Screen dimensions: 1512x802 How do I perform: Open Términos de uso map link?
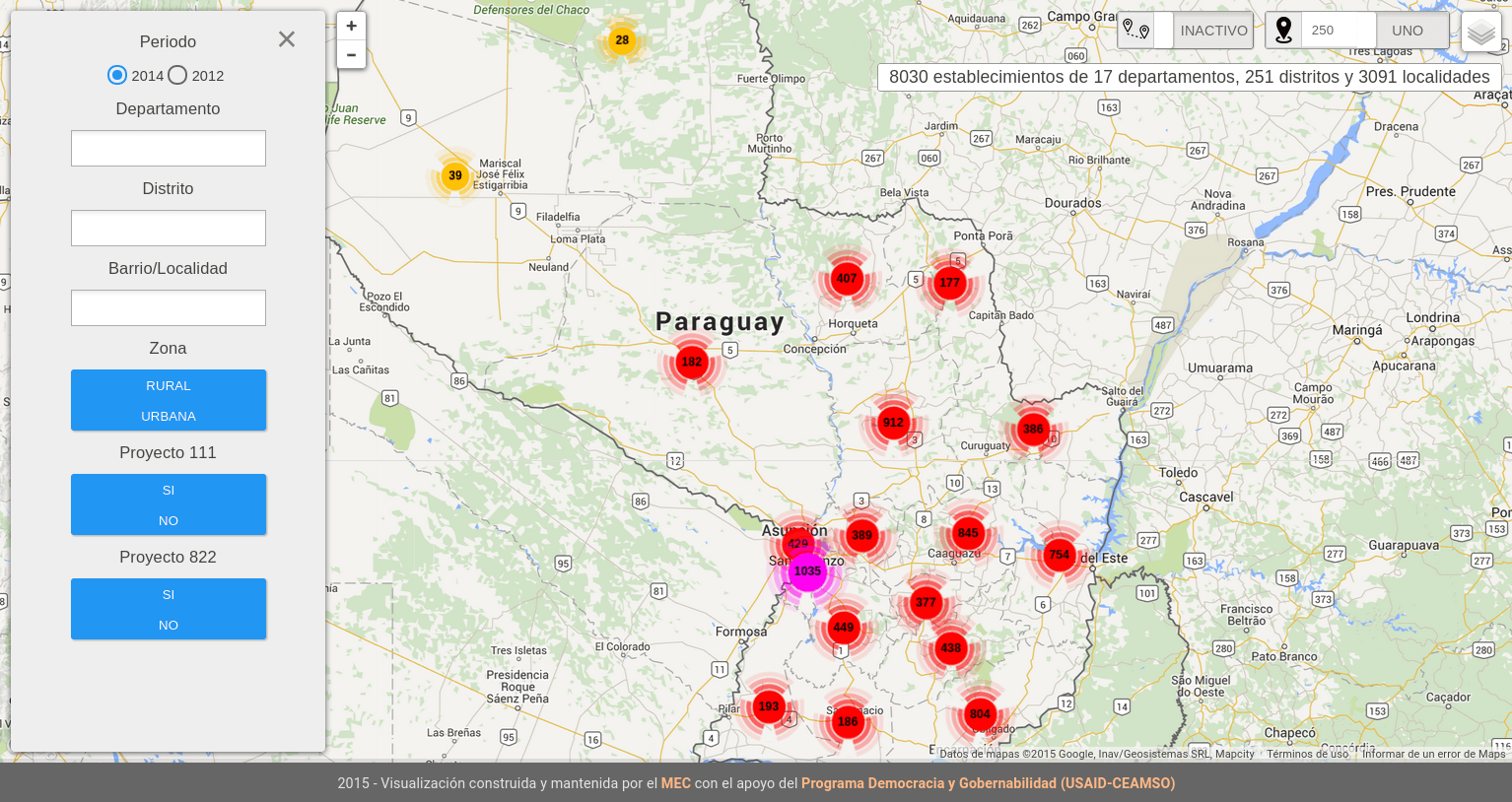(1307, 754)
